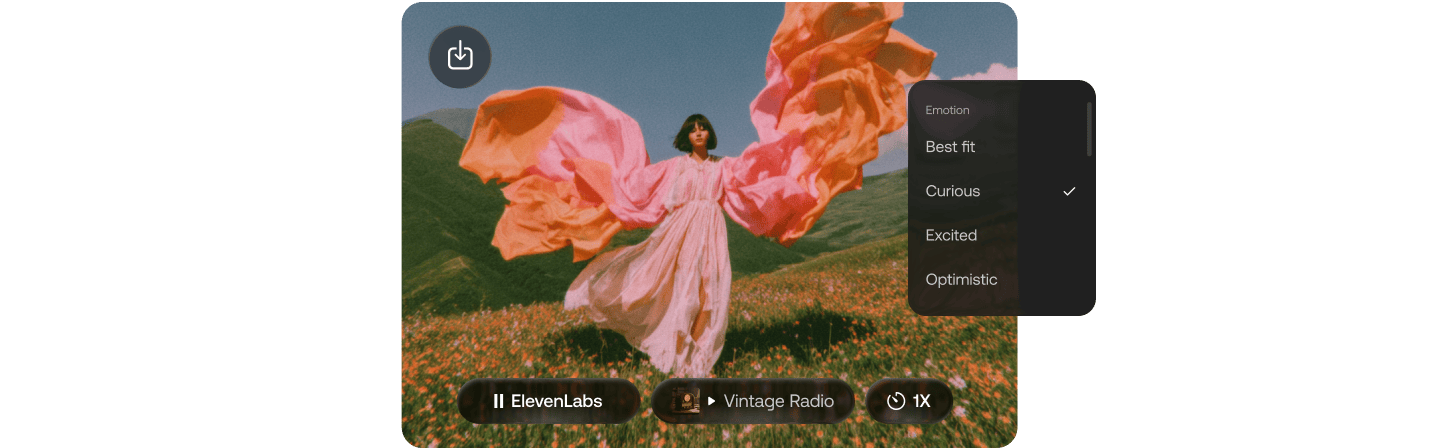Click the ElevenLabs label text
1452x448 pixels.
tap(556, 401)
